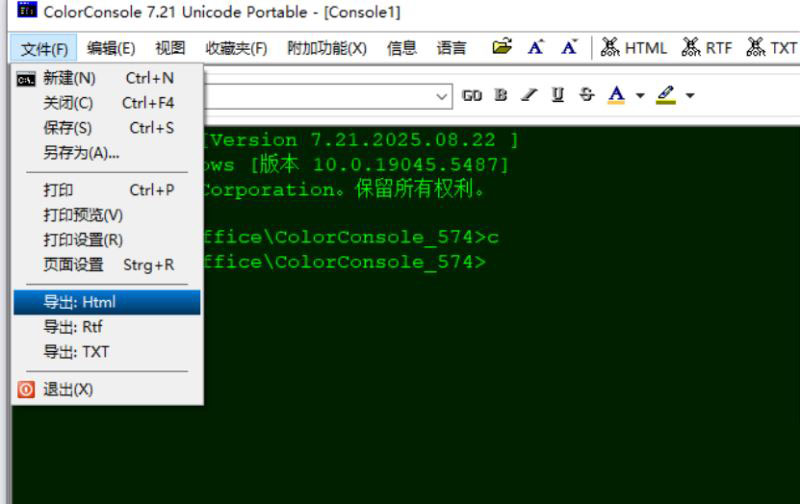Choose 另存为(A)... menu entry
The image size is (800, 504).
(x=107, y=153)
